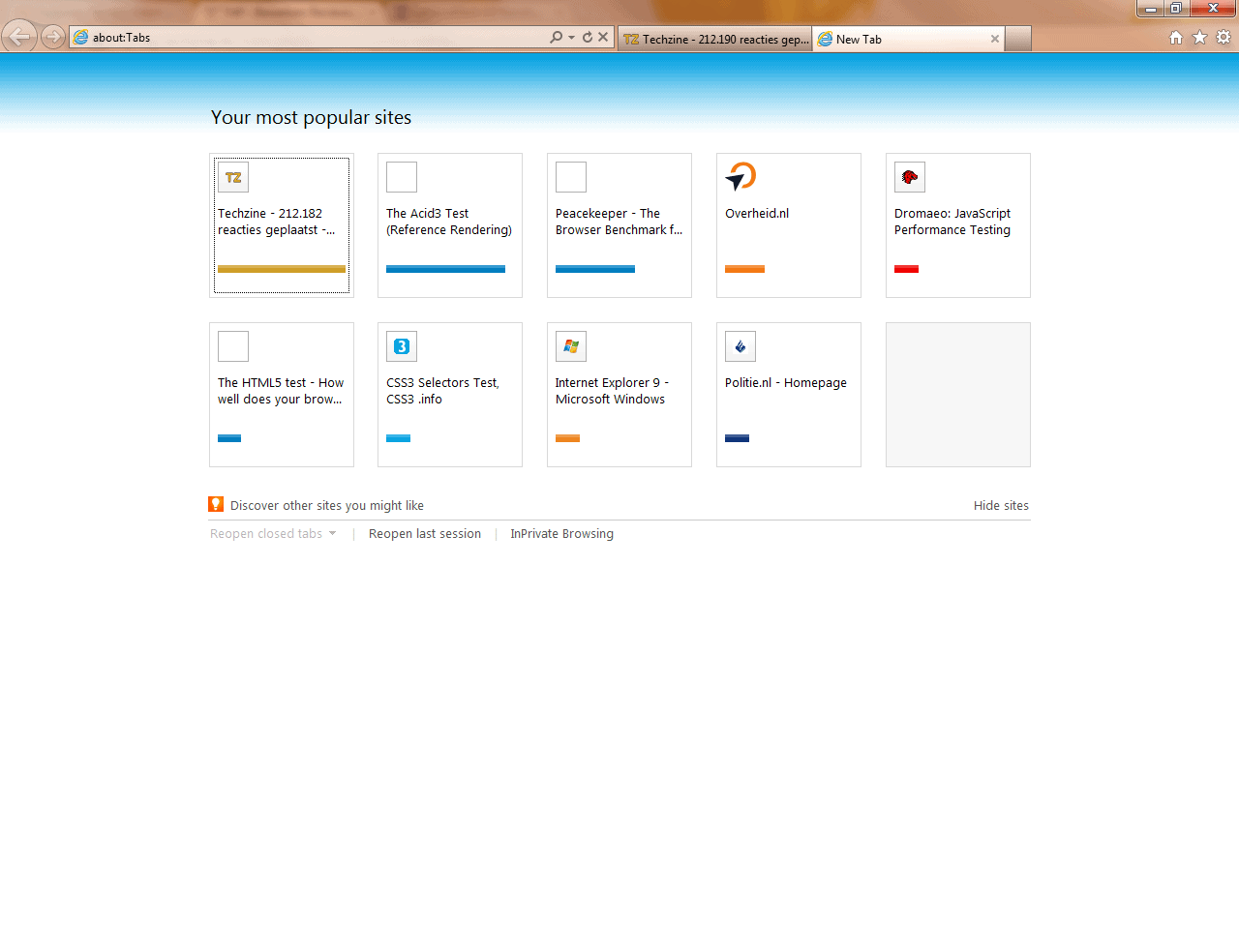1239x952 pixels.
Task: Click the blank new-tab button
Action: click(1017, 39)
